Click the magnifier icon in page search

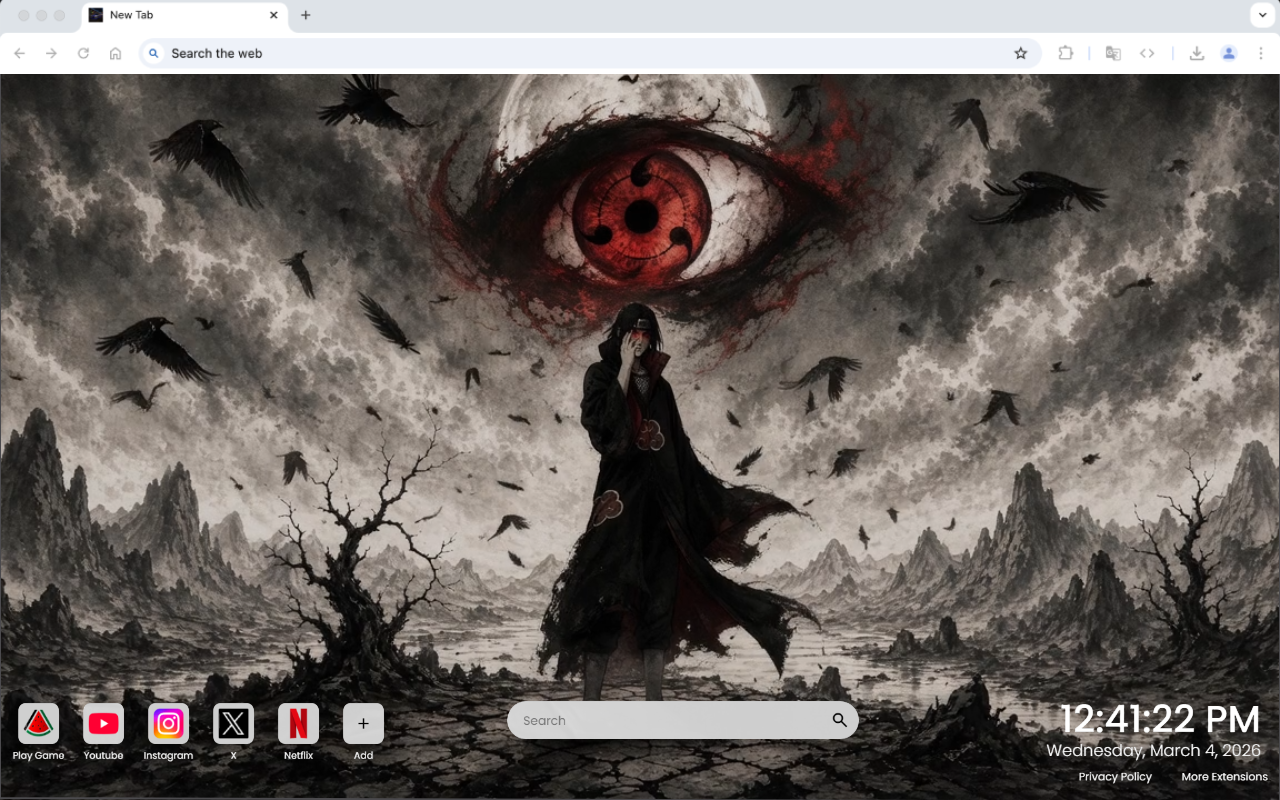click(839, 720)
